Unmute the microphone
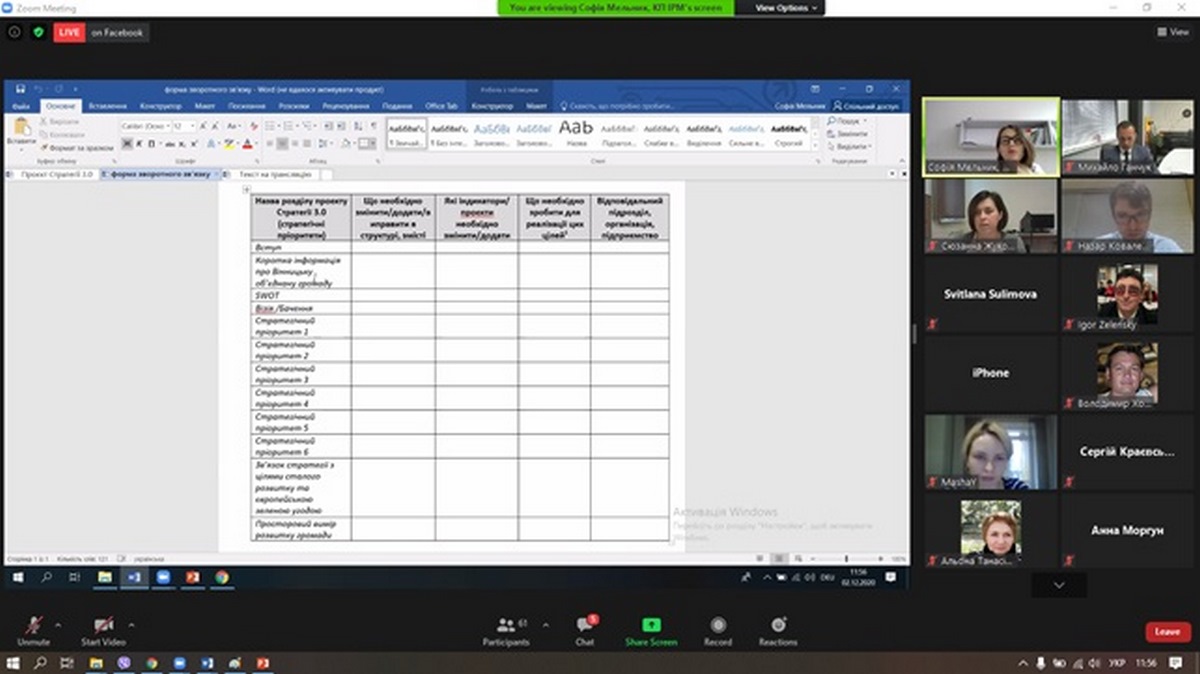The image size is (1200, 674). [x=33, y=630]
